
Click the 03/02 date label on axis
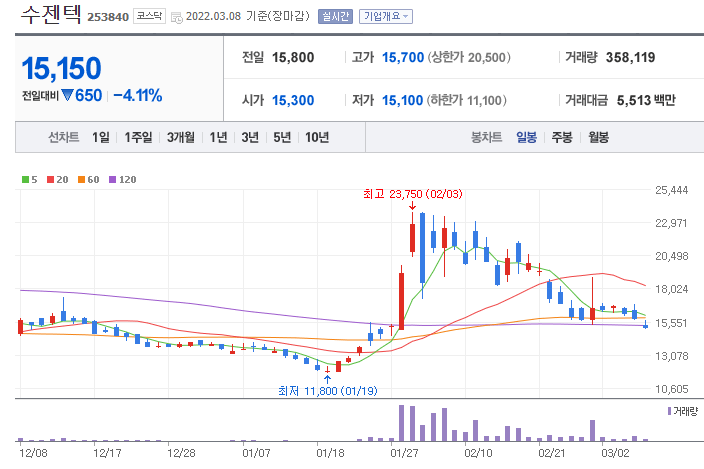click(615, 453)
